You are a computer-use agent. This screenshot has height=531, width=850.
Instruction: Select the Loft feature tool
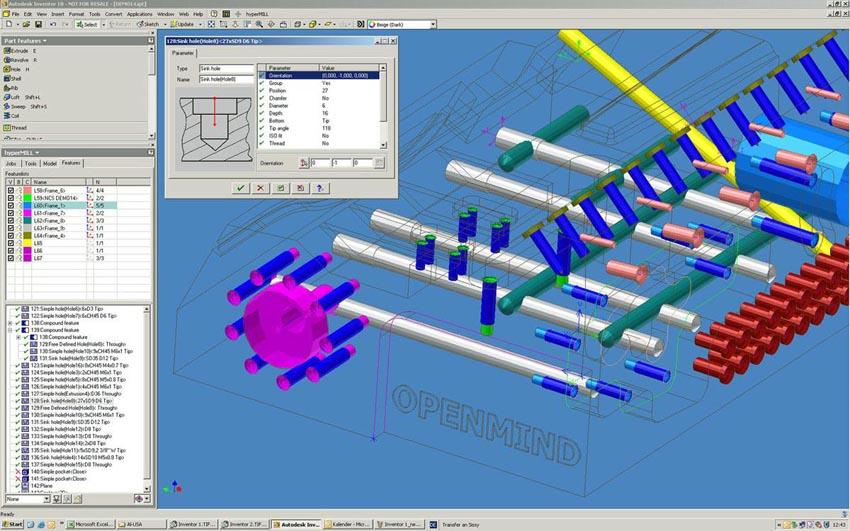point(22,97)
